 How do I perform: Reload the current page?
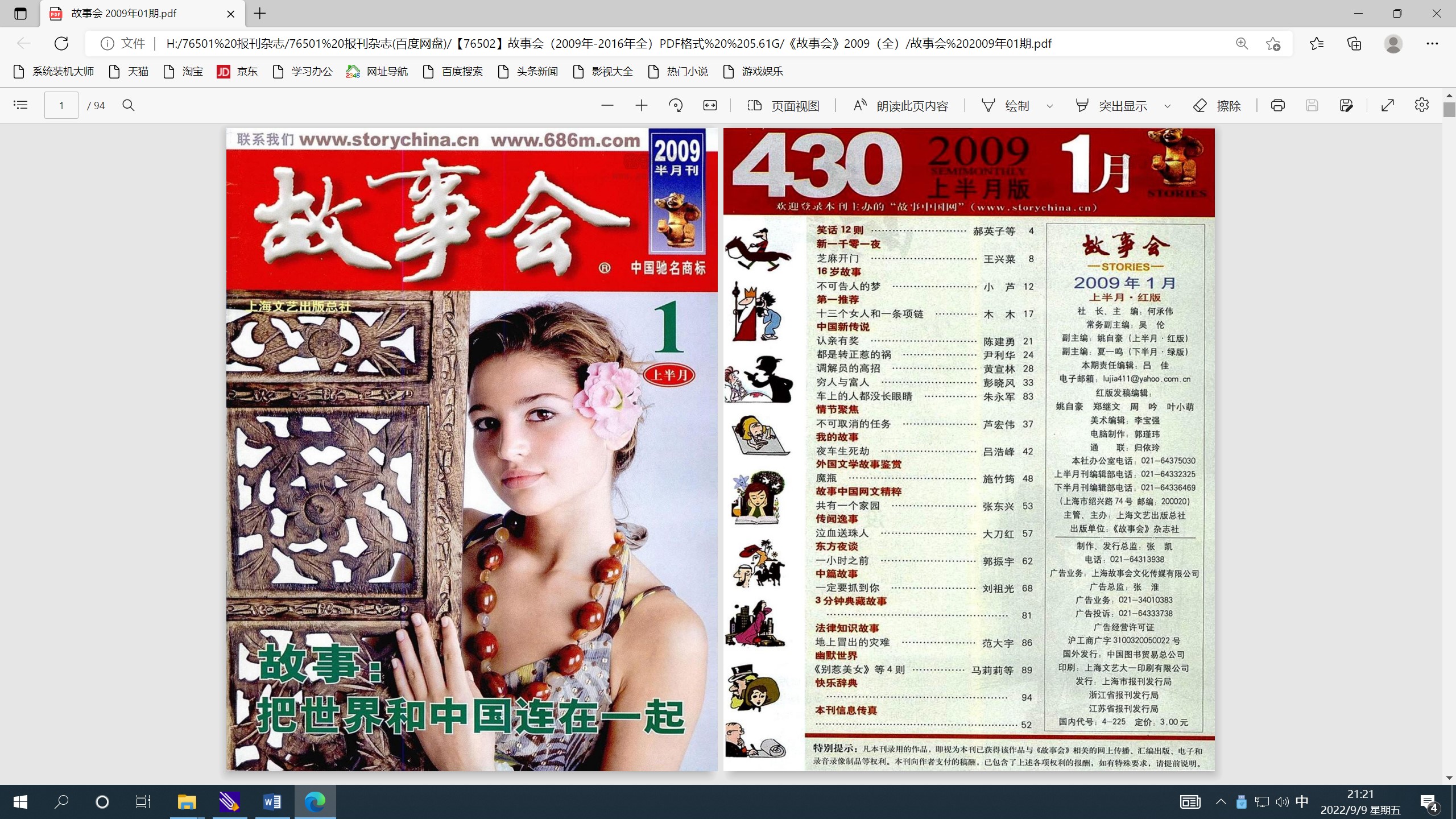pyautogui.click(x=61, y=43)
